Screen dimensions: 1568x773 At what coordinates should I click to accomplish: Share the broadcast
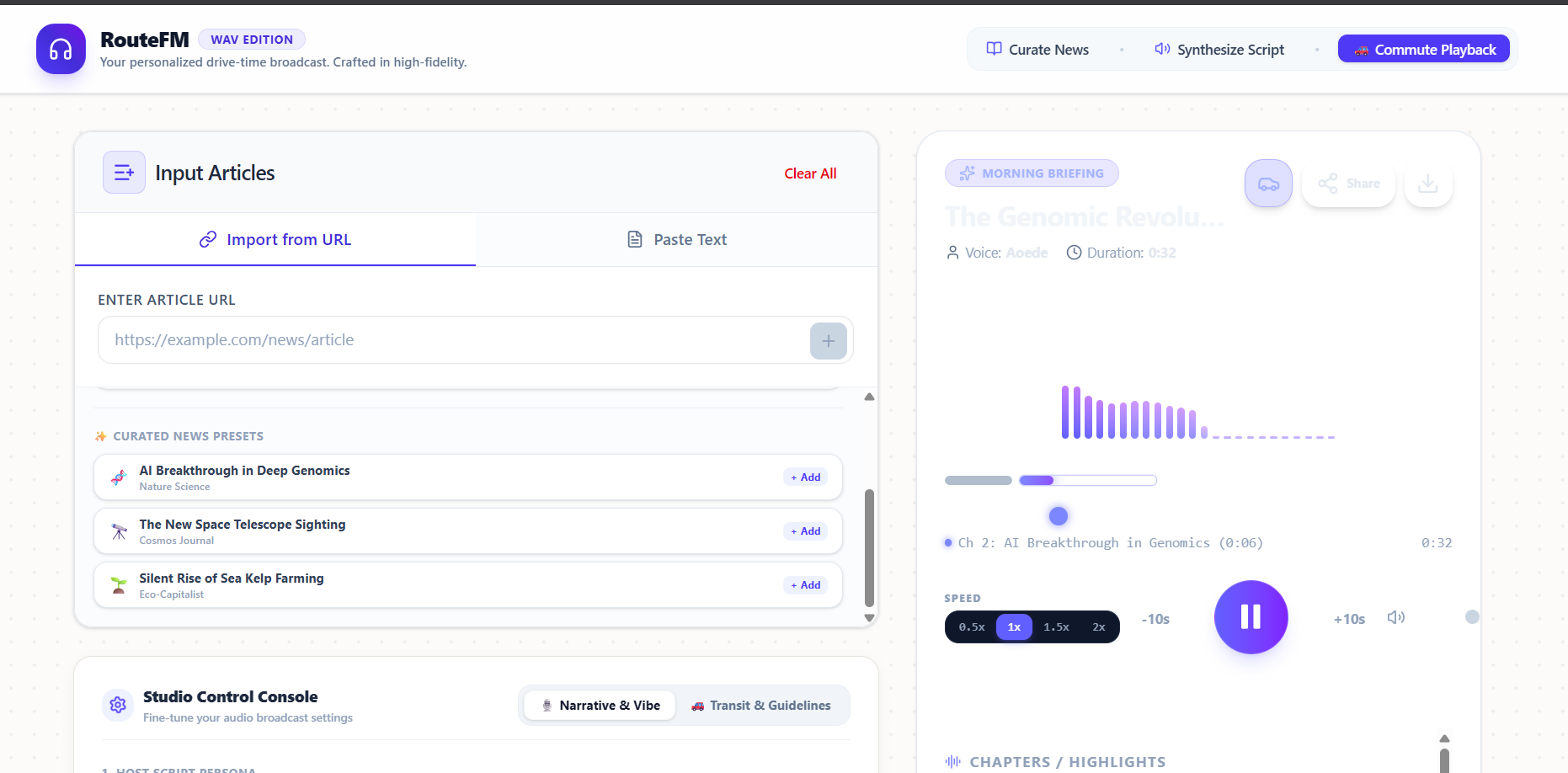click(1348, 184)
